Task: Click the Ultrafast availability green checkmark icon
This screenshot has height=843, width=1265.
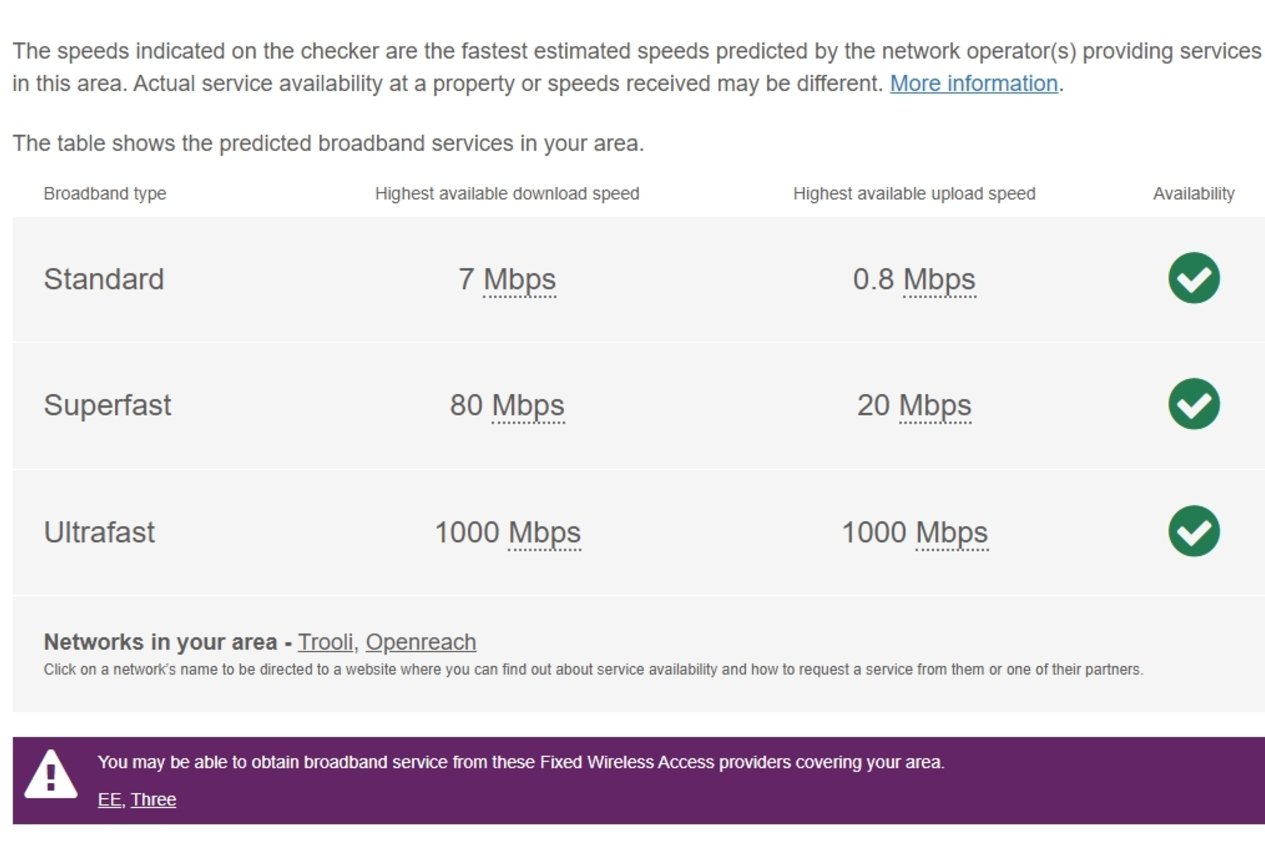Action: coord(1193,531)
